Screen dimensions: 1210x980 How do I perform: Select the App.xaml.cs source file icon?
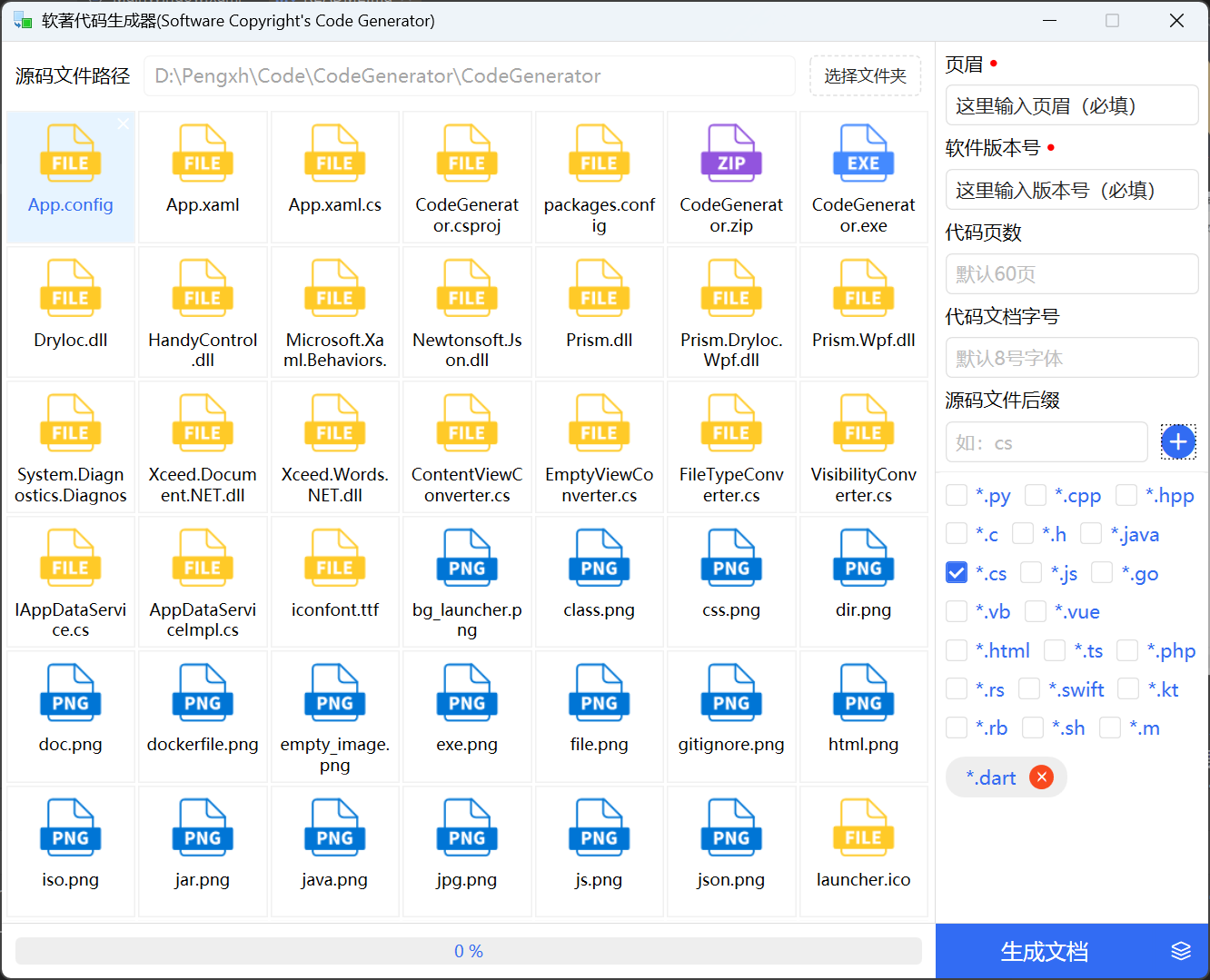coord(334,153)
